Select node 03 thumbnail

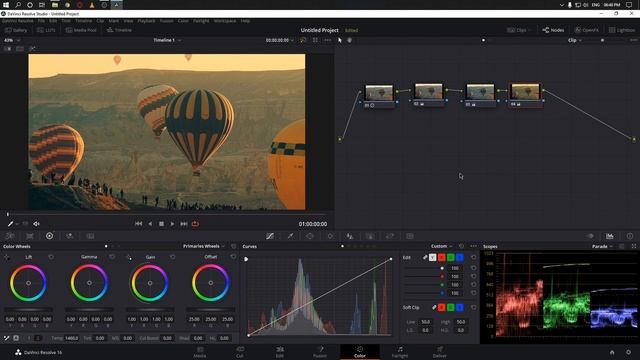480,92
